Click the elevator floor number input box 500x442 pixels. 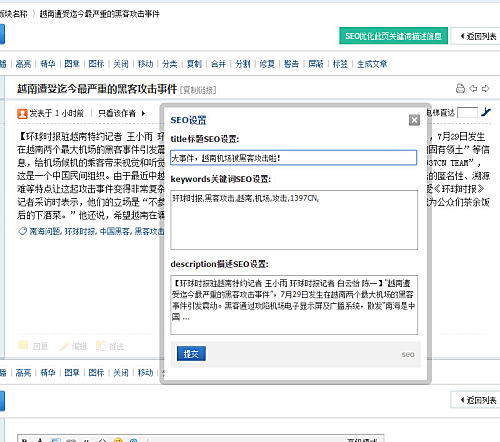(x=467, y=113)
